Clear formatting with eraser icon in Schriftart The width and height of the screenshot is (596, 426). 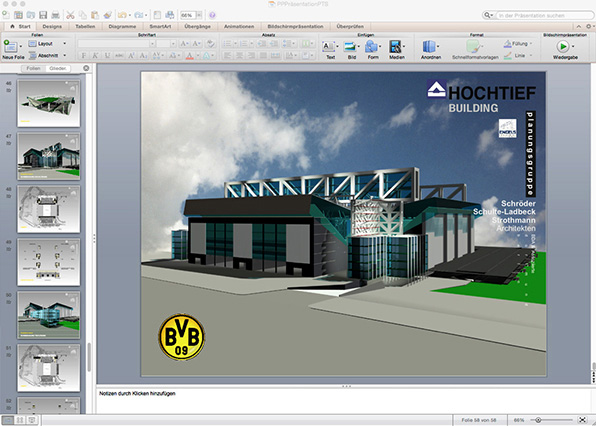(x=210, y=44)
